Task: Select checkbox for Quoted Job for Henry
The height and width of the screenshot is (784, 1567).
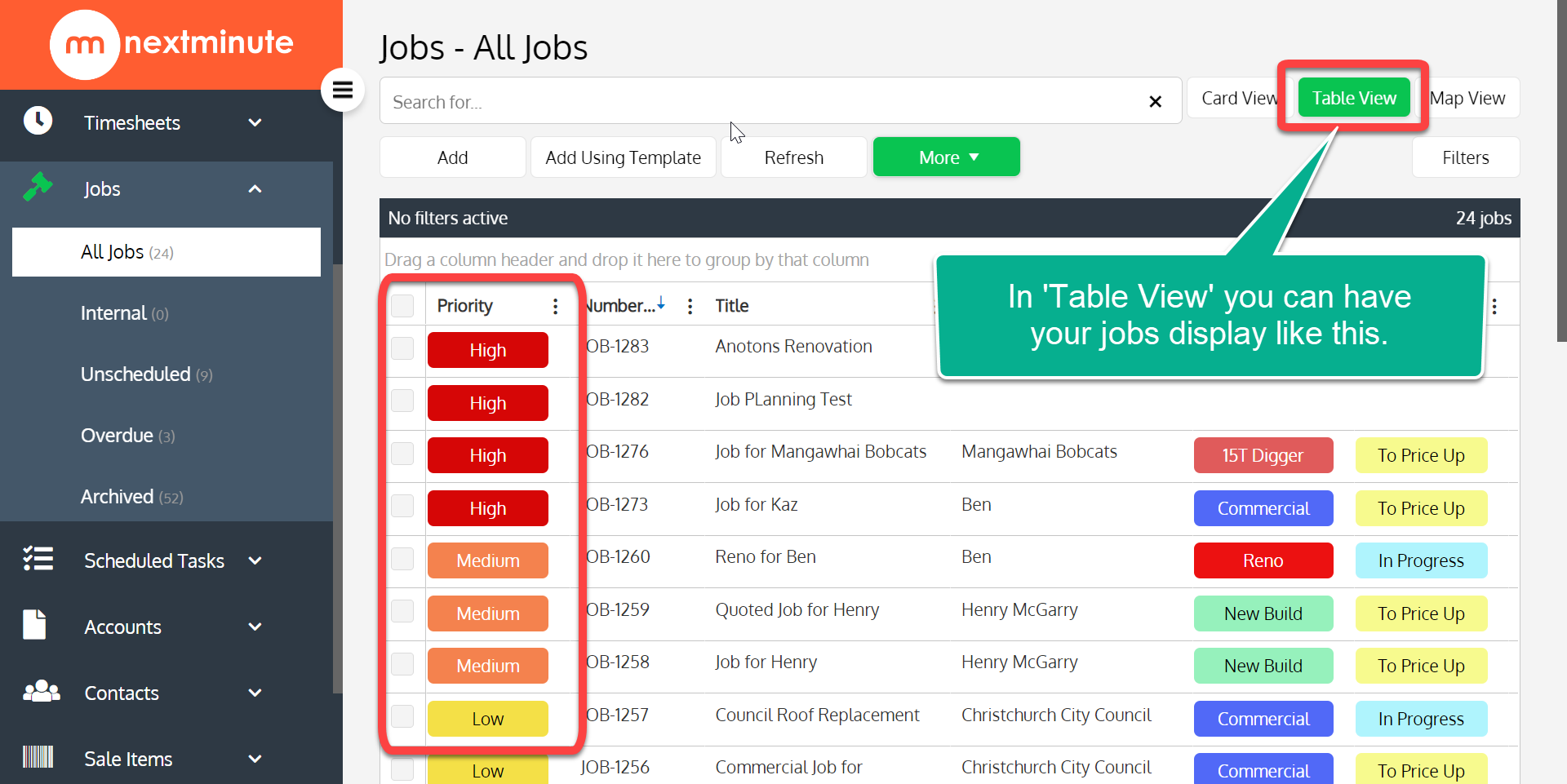Action: click(402, 611)
